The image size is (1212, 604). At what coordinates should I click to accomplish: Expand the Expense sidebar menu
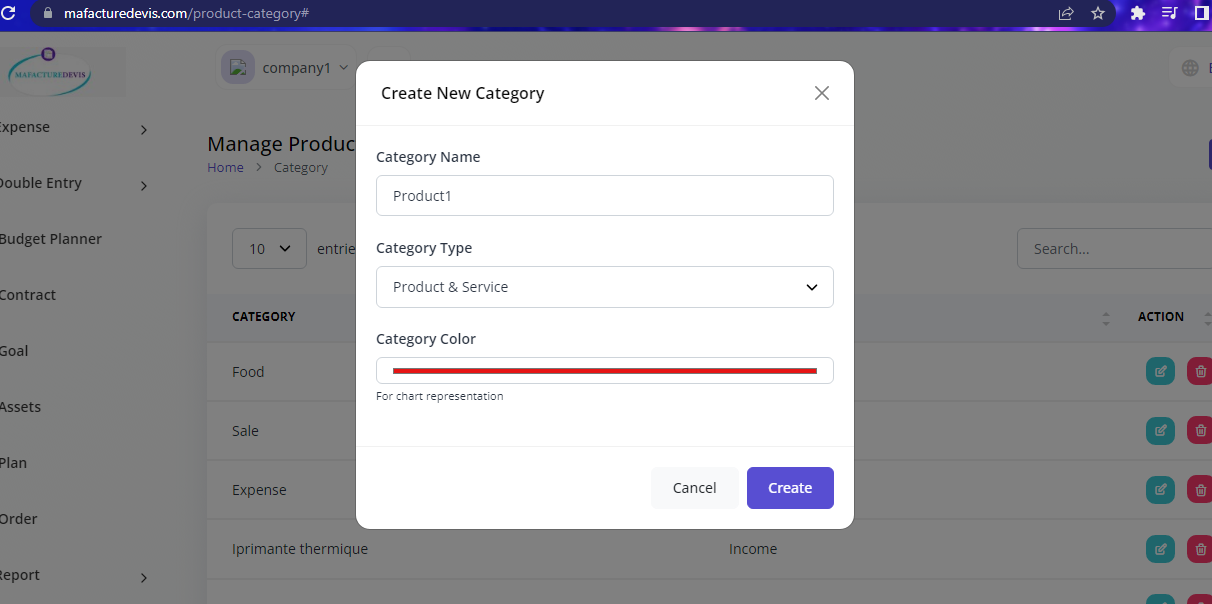coord(75,128)
